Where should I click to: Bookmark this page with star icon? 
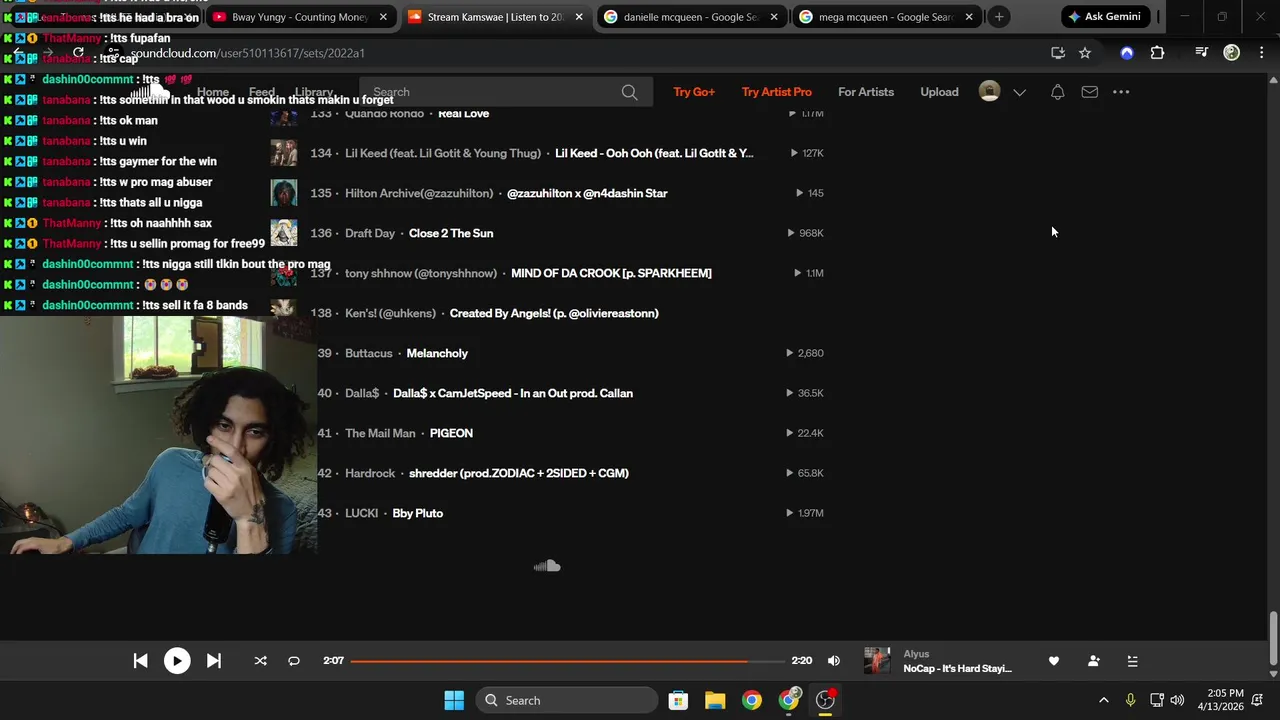pos(1085,53)
